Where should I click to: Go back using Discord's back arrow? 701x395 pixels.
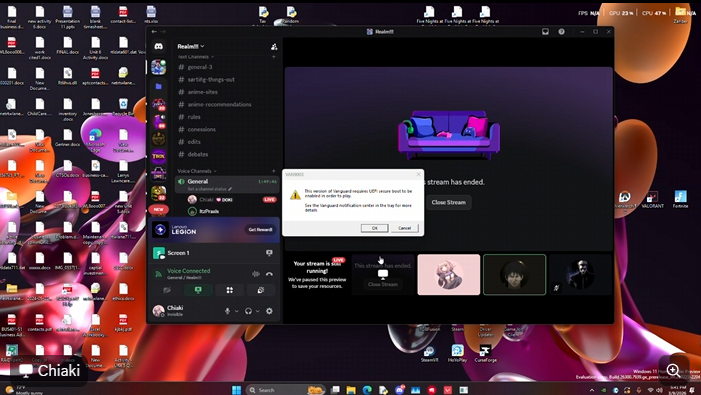(154, 32)
